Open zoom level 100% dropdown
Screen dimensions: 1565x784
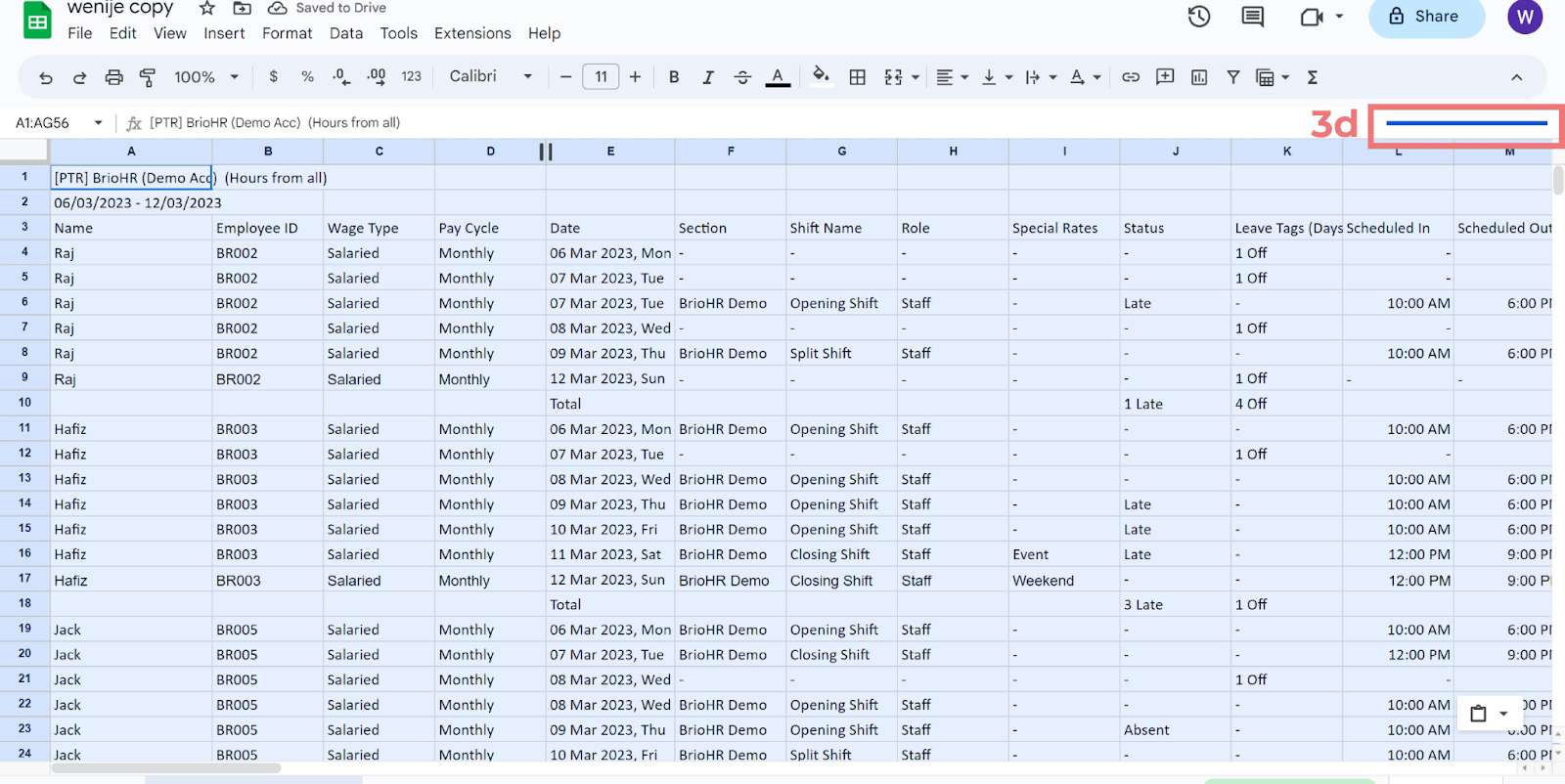pyautogui.click(x=206, y=76)
